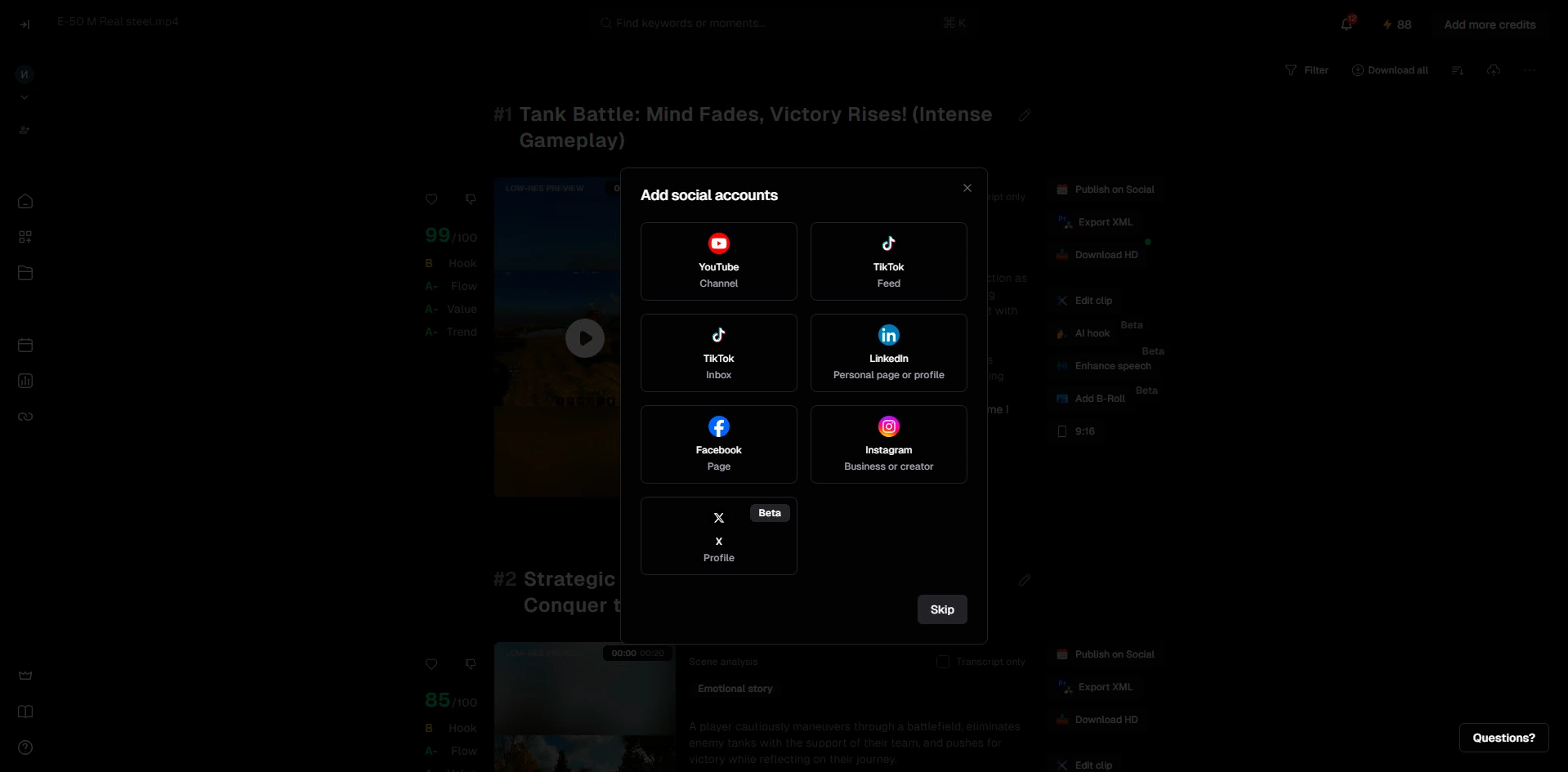Open the apps grid icon in sidebar
Image resolution: width=1568 pixels, height=772 pixels.
coord(25,237)
